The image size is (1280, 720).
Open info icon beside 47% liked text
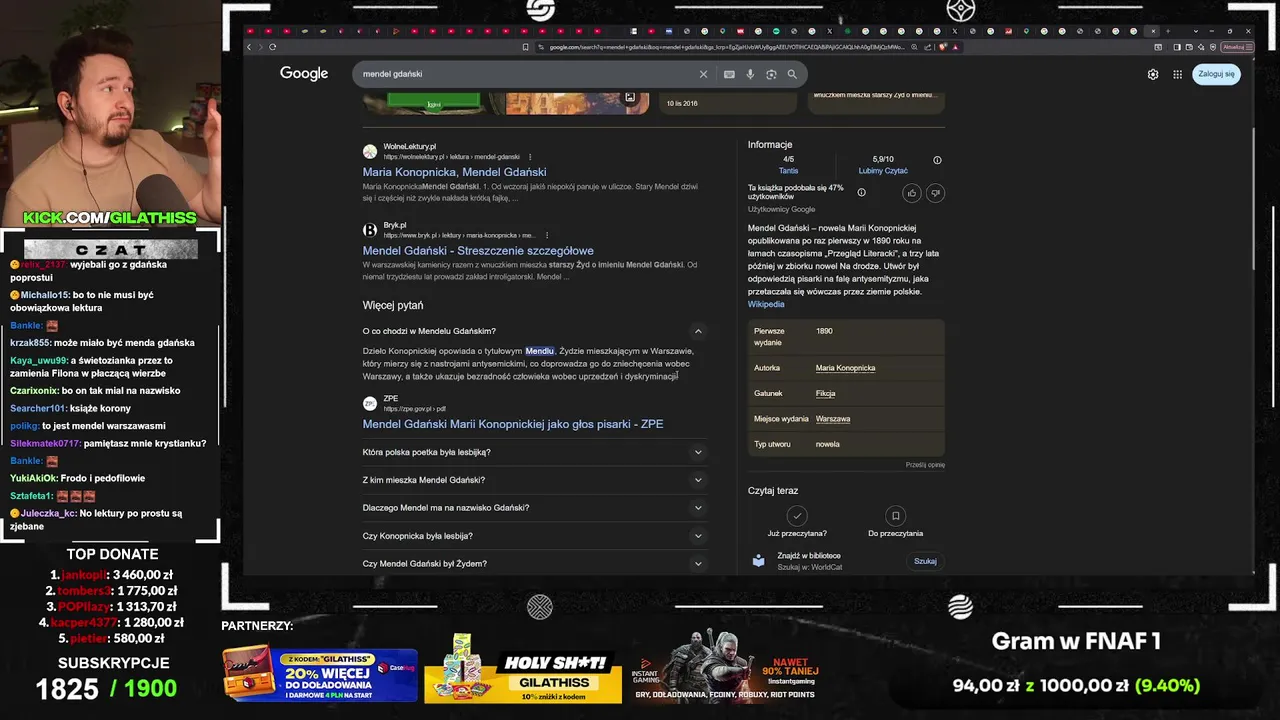click(861, 192)
